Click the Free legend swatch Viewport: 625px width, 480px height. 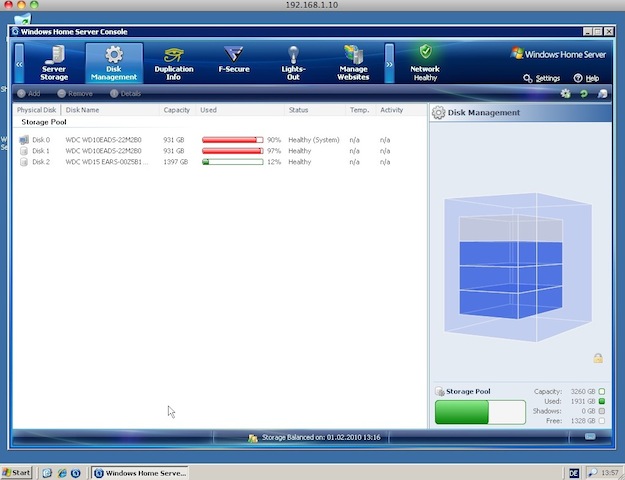(602, 421)
